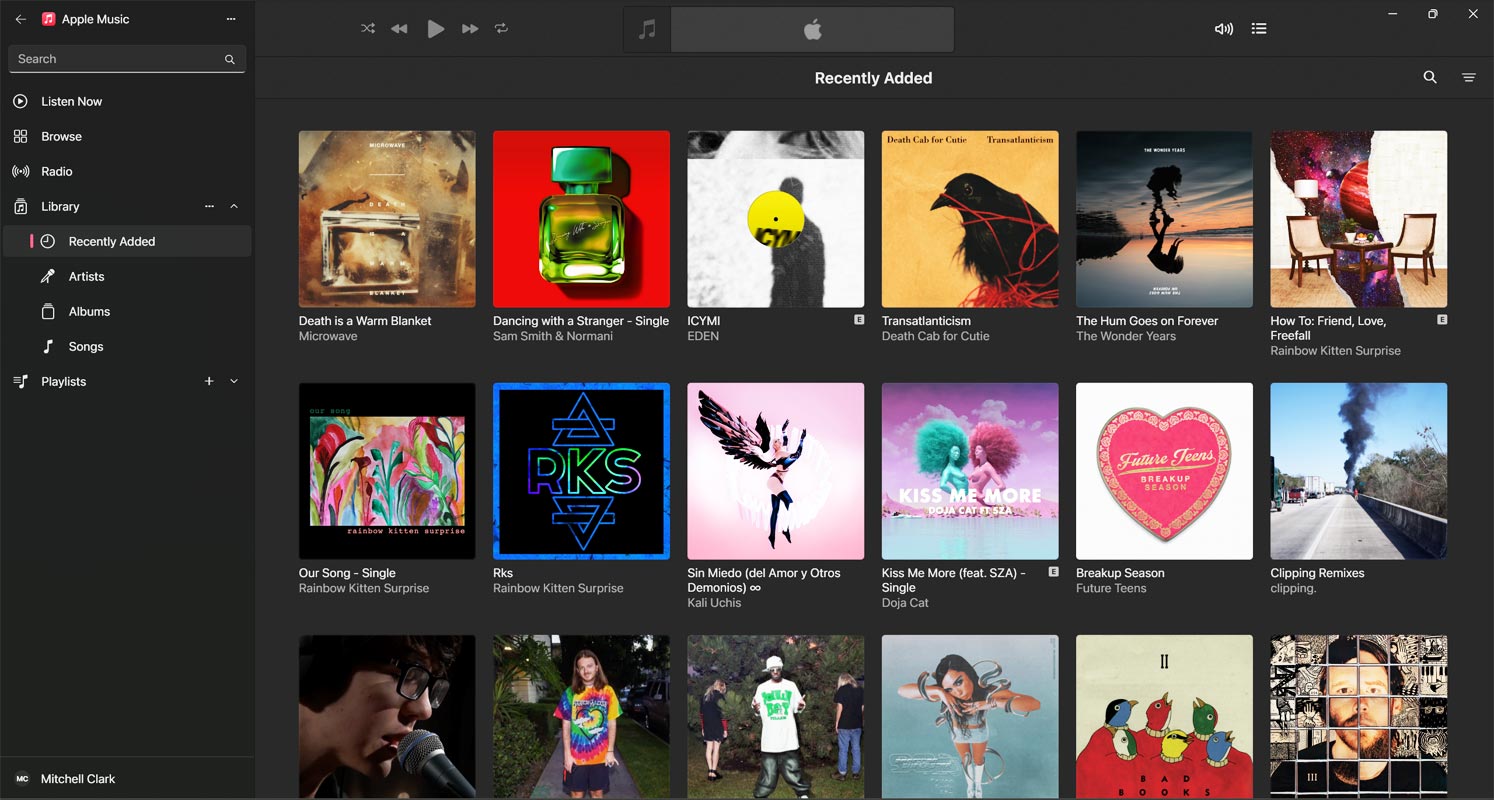Screen dimensions: 1494x800
Task: Open the Bad Books II album artwork
Action: 1164,716
